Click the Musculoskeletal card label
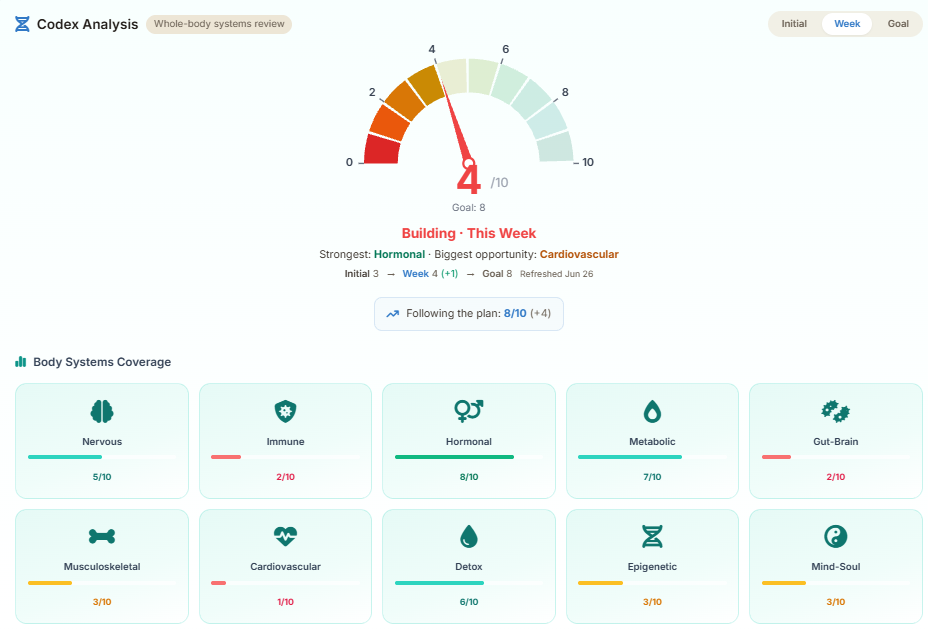The height and width of the screenshot is (630, 928). pyautogui.click(x=102, y=567)
